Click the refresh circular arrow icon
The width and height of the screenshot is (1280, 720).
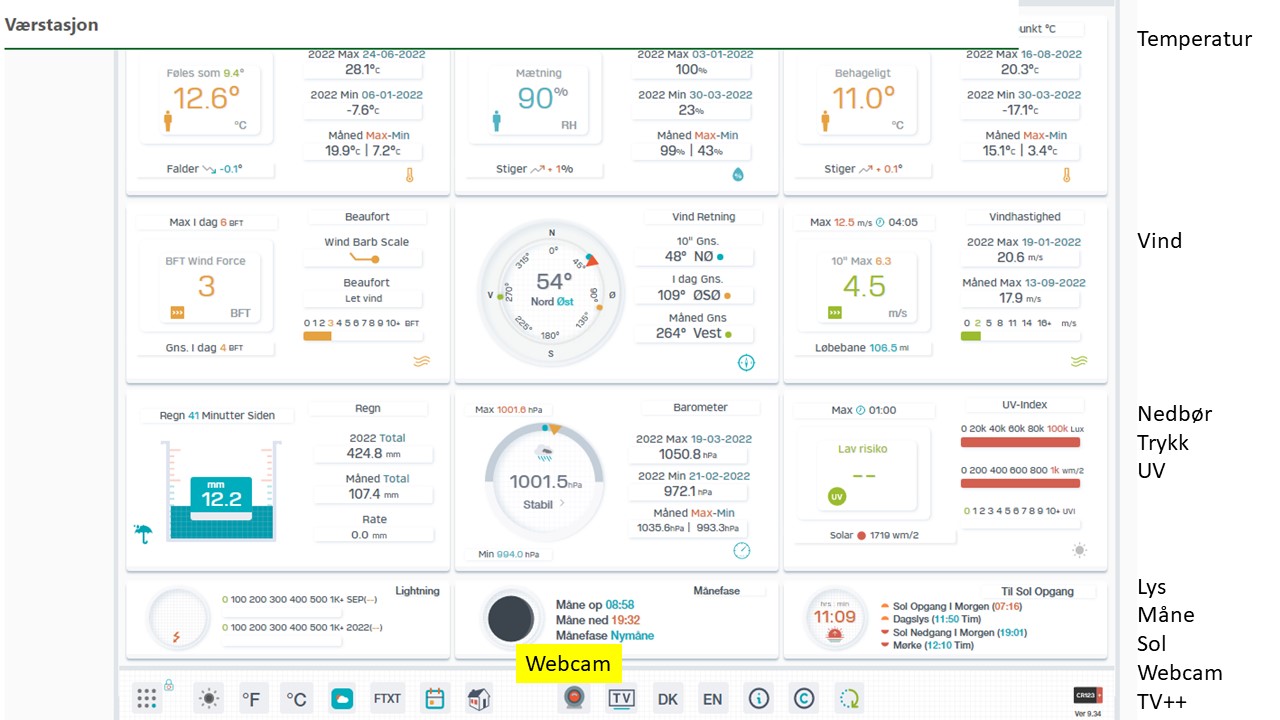tap(850, 698)
